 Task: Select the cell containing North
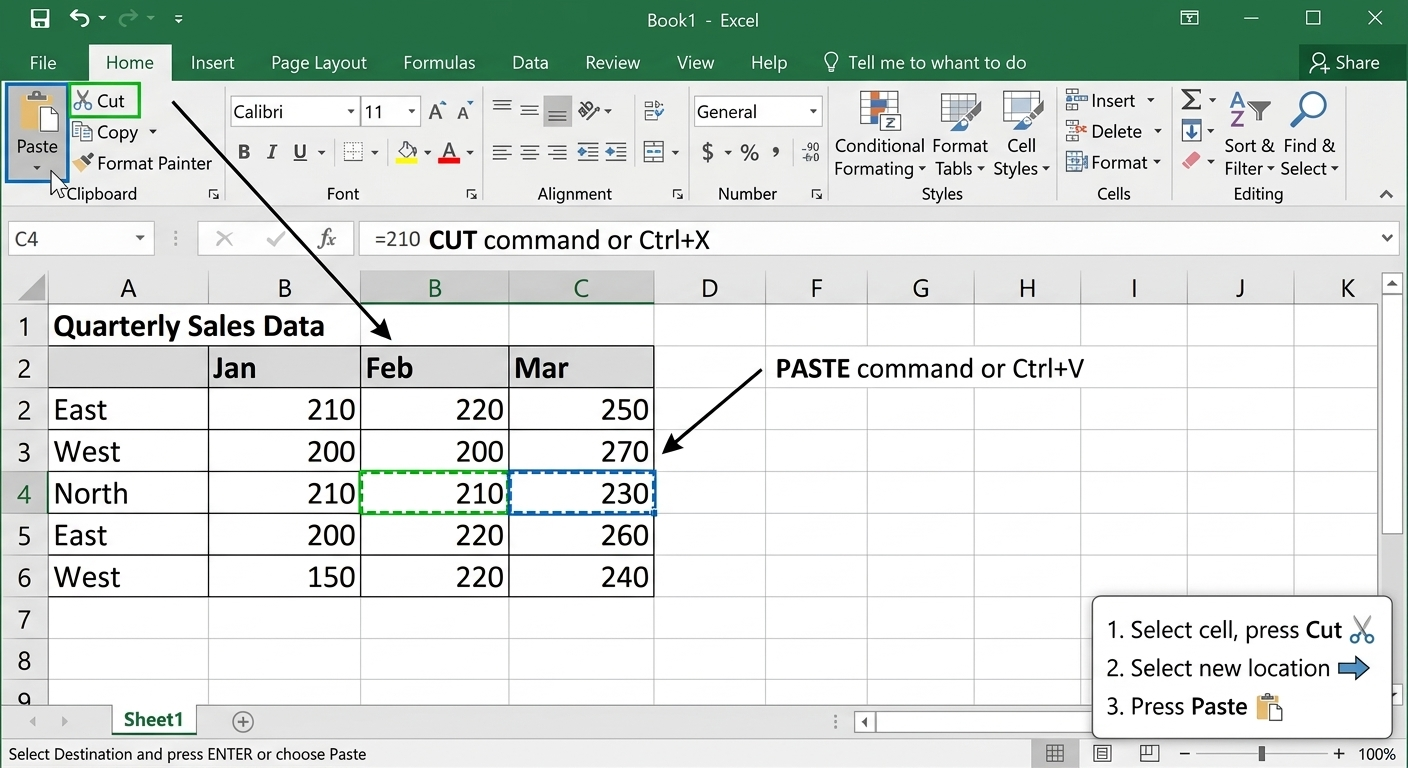tap(127, 493)
